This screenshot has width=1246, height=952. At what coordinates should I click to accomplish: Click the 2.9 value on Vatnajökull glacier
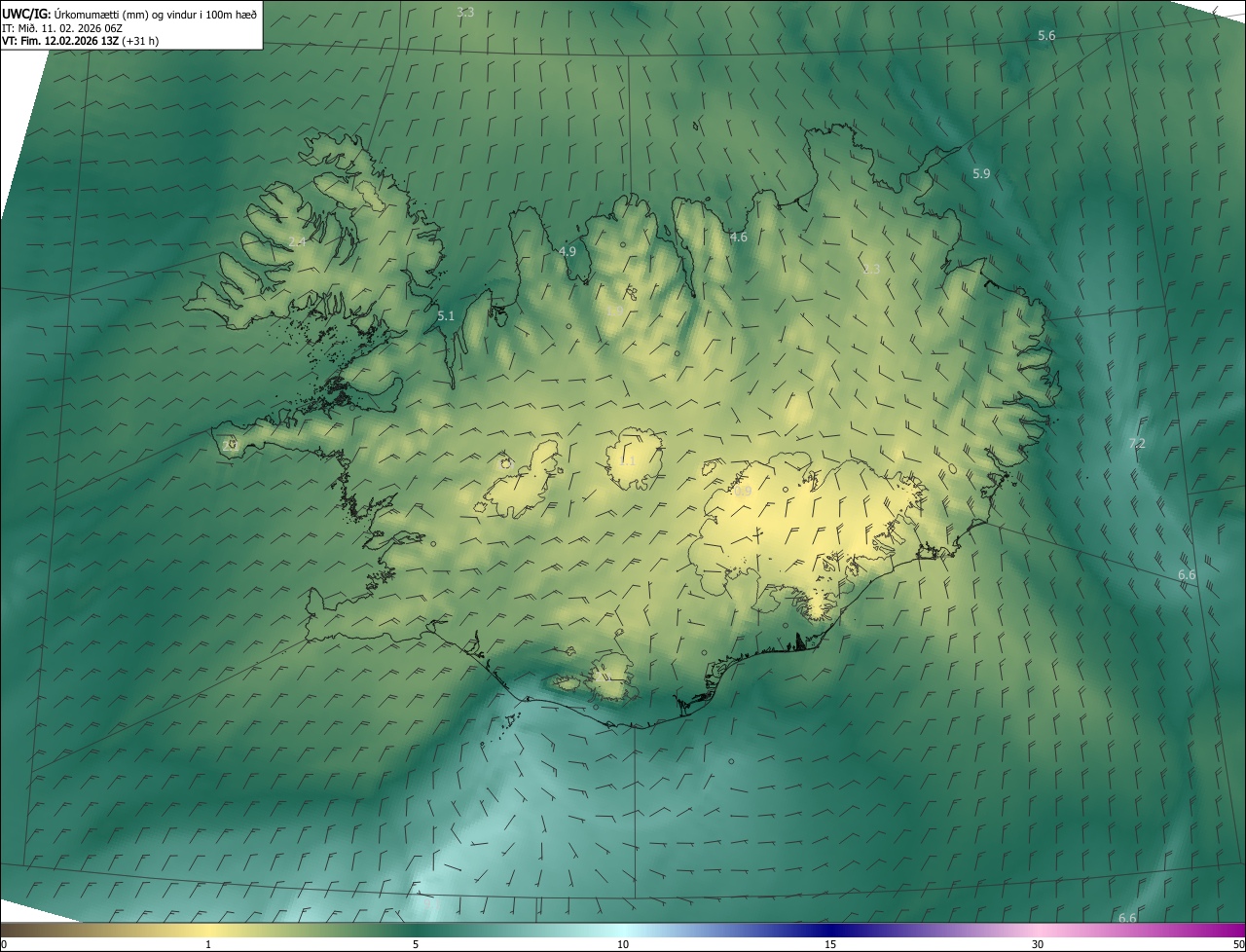tap(743, 492)
